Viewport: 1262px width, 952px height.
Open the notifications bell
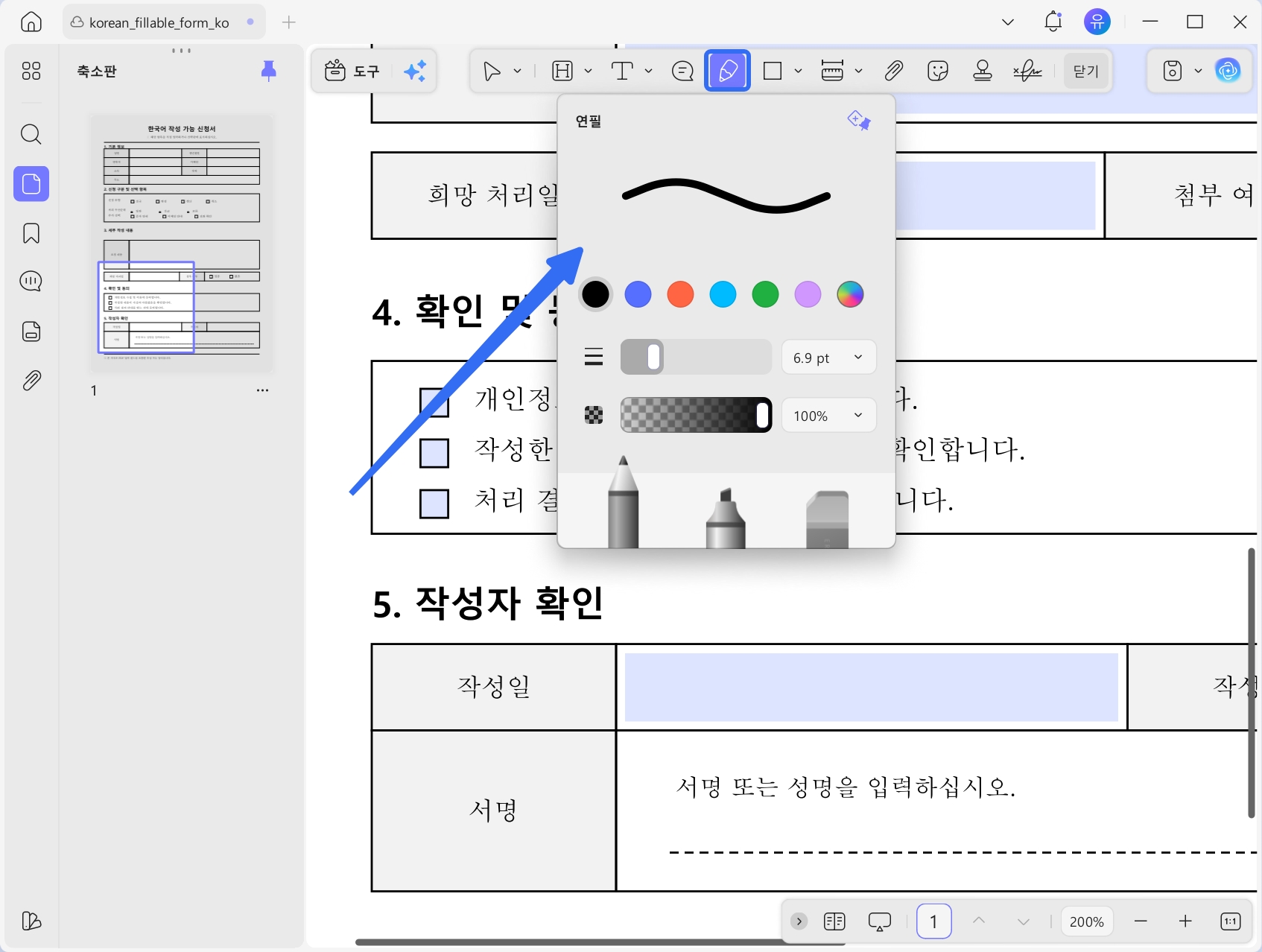pyautogui.click(x=1053, y=22)
